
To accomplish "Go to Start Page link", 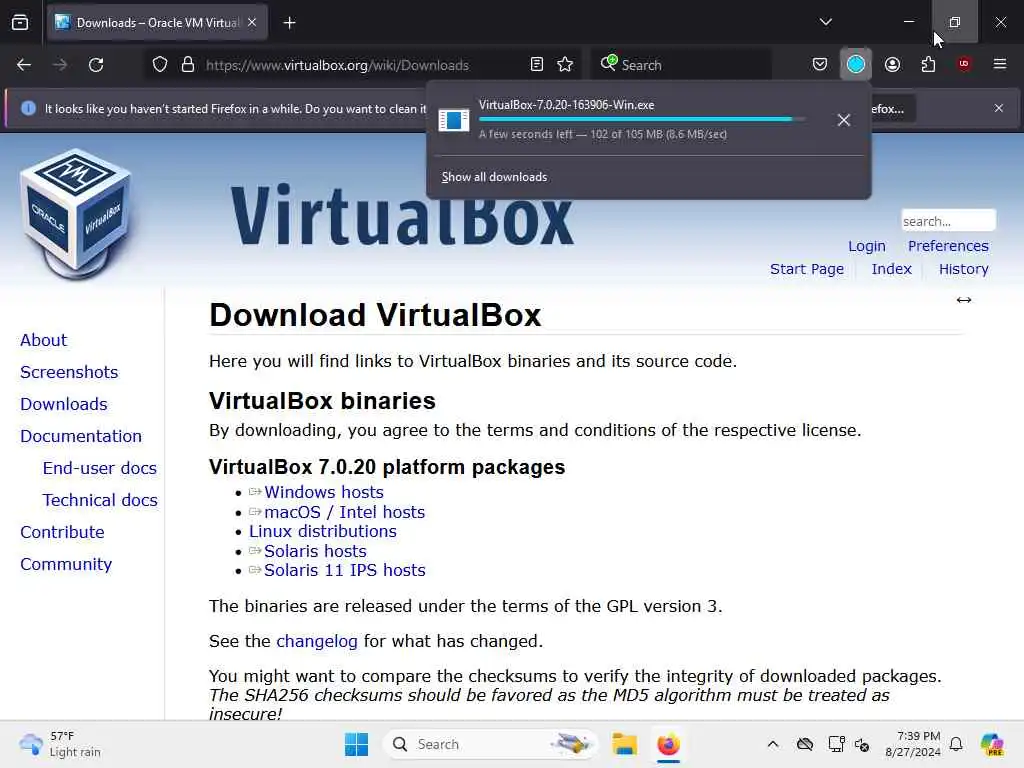I will point(807,269).
